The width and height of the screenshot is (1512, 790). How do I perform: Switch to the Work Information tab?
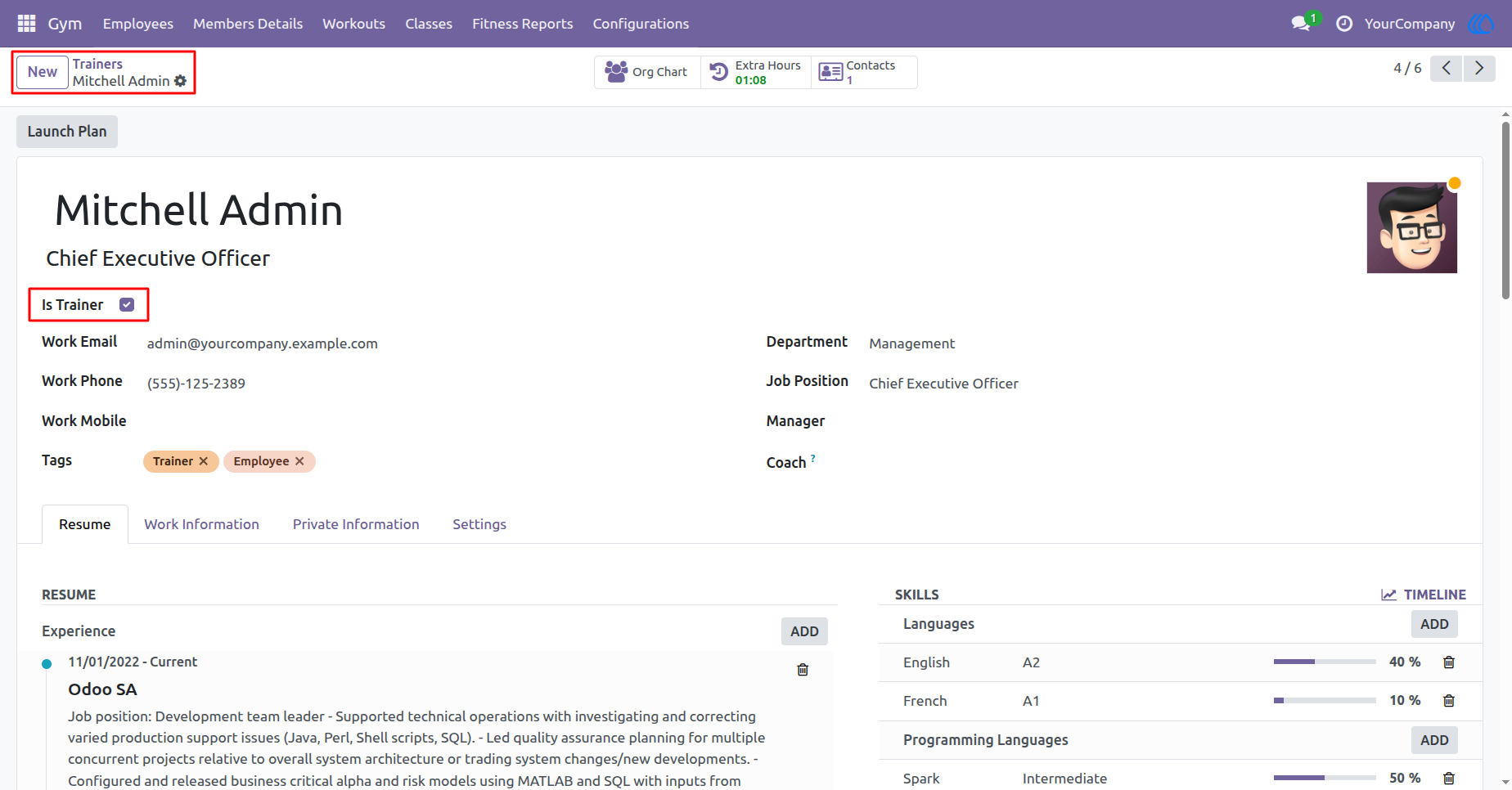click(201, 524)
